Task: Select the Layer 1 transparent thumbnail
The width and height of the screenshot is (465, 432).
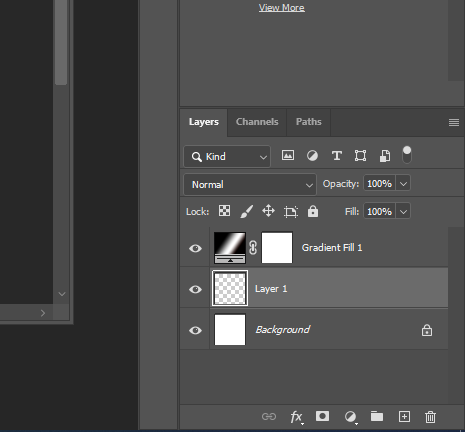Action: [230, 288]
